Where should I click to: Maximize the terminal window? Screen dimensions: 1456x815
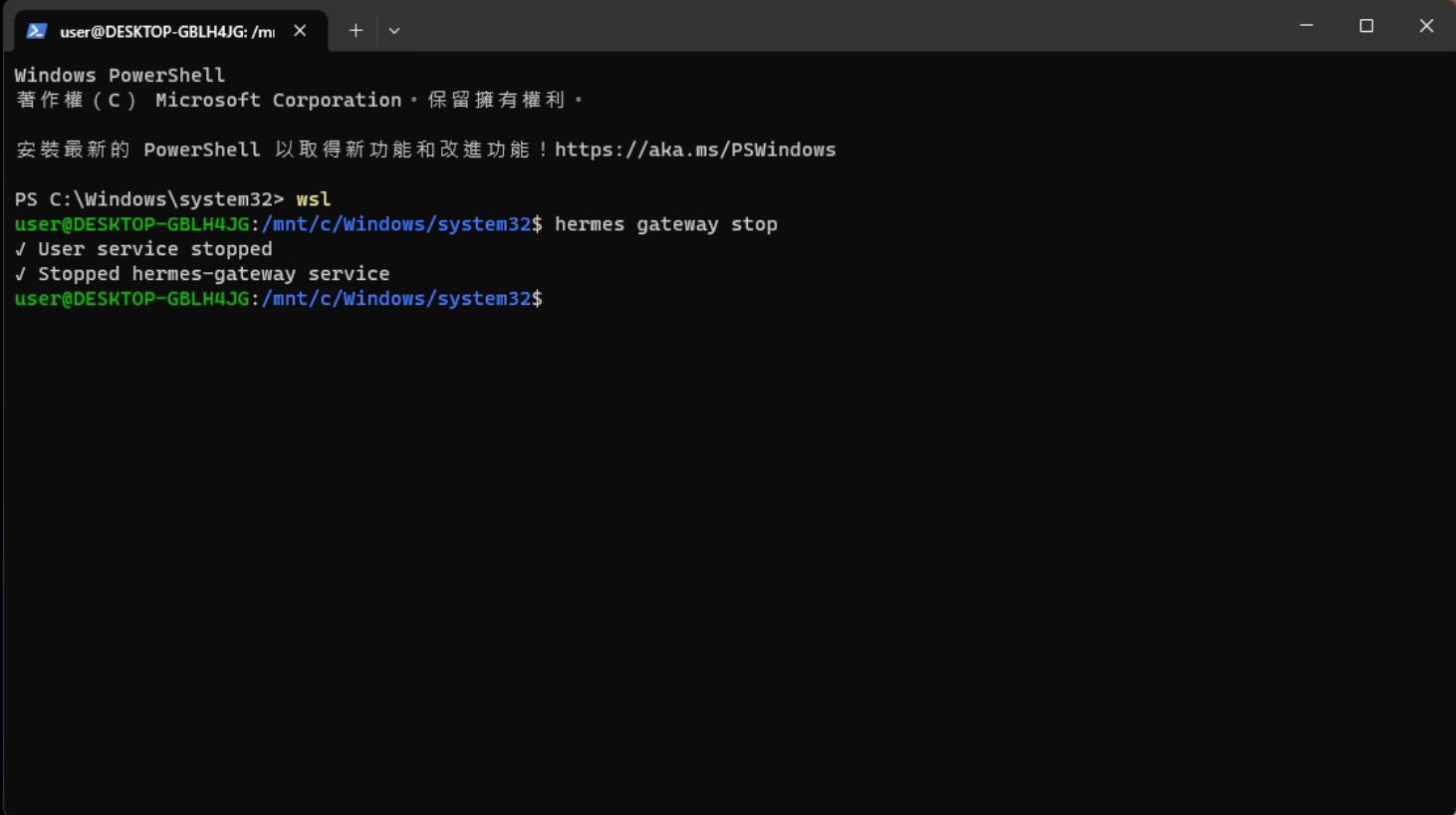(1366, 26)
